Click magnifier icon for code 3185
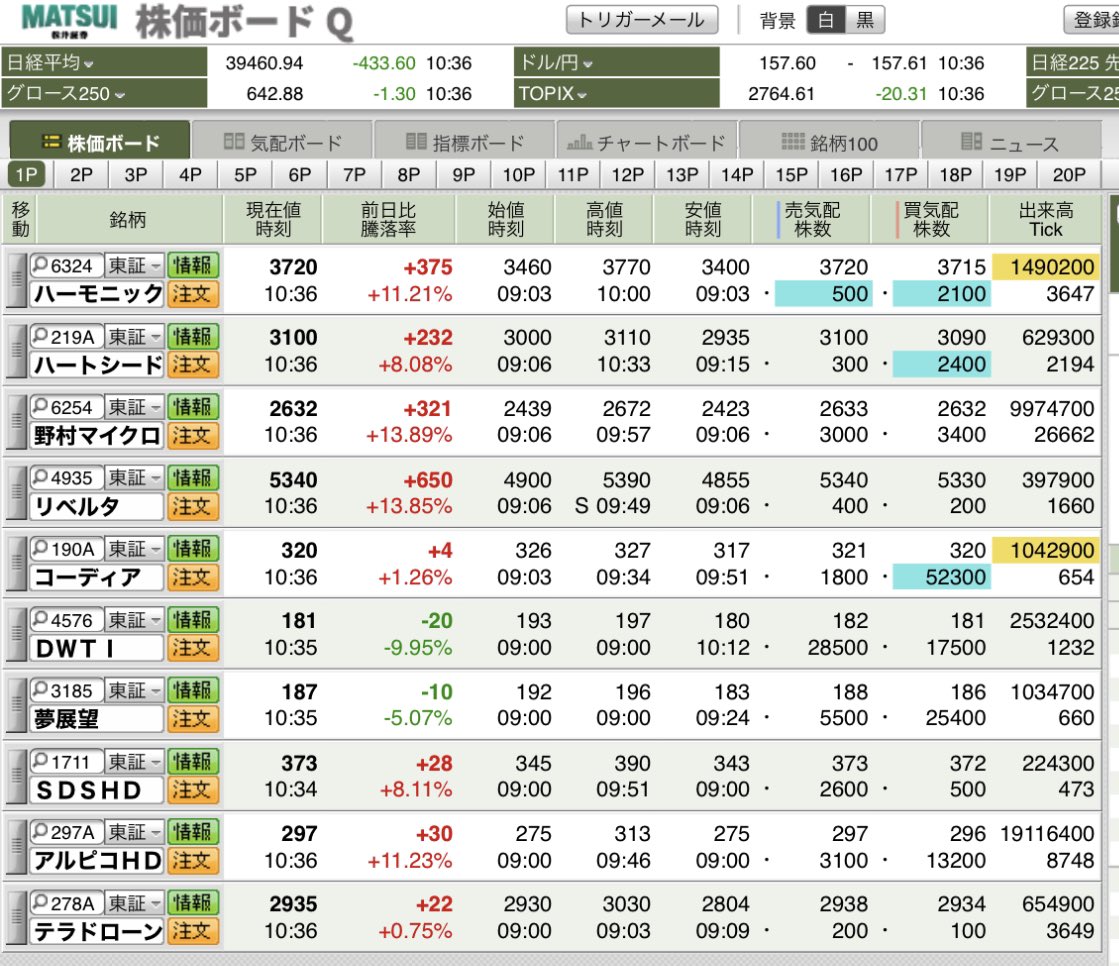This screenshot has height=966, width=1119. 40,690
